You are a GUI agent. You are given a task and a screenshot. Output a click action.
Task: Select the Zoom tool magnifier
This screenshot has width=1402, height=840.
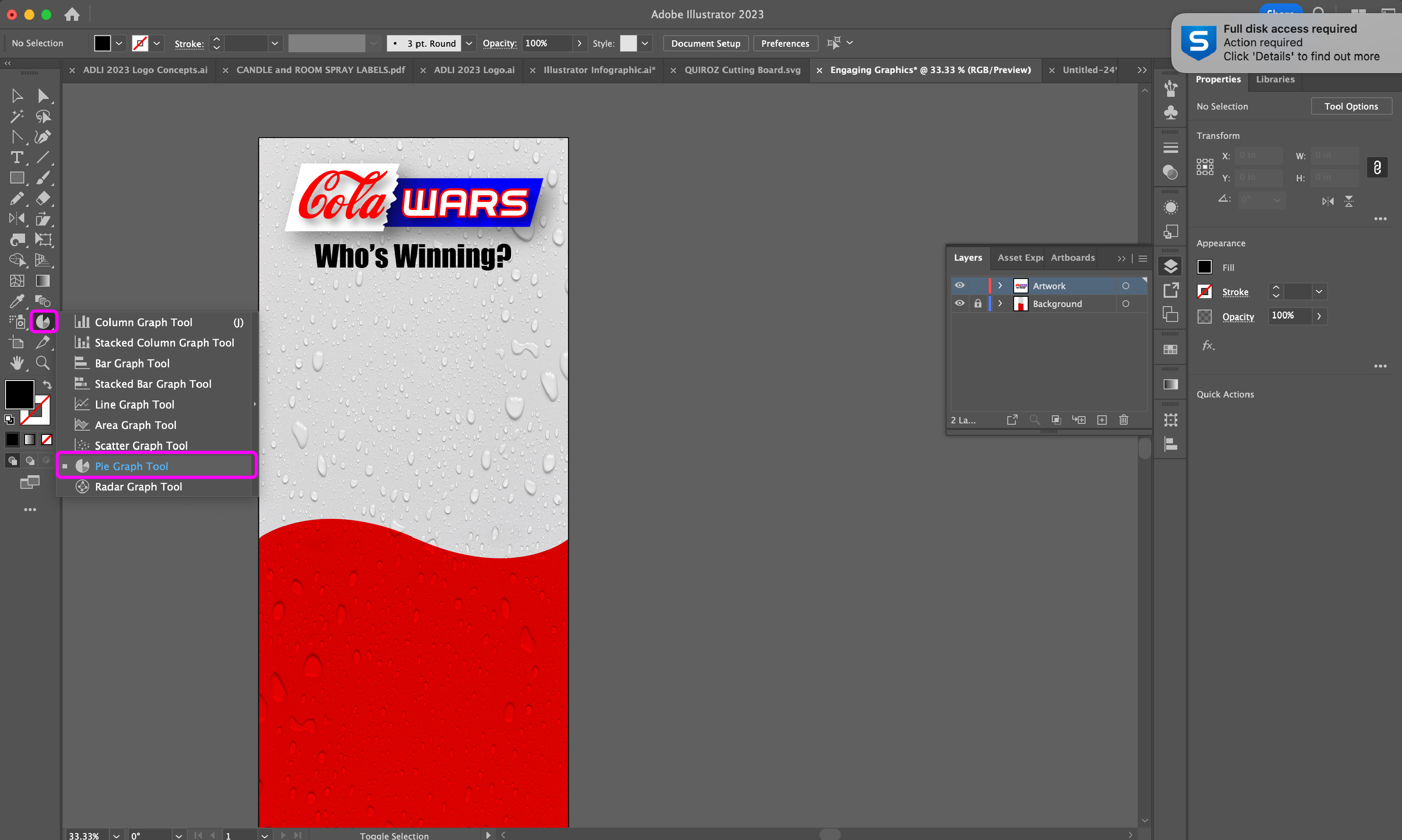point(42,363)
